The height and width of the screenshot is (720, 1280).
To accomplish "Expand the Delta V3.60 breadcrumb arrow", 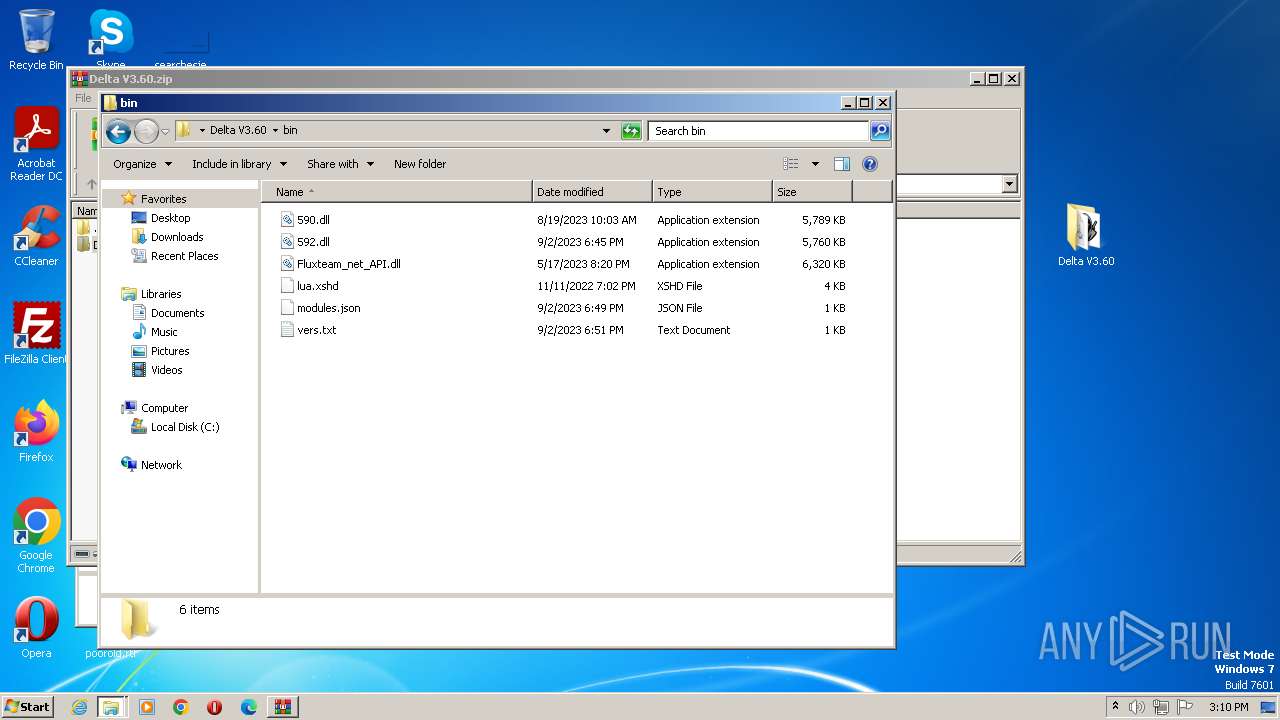I will click(275, 131).
